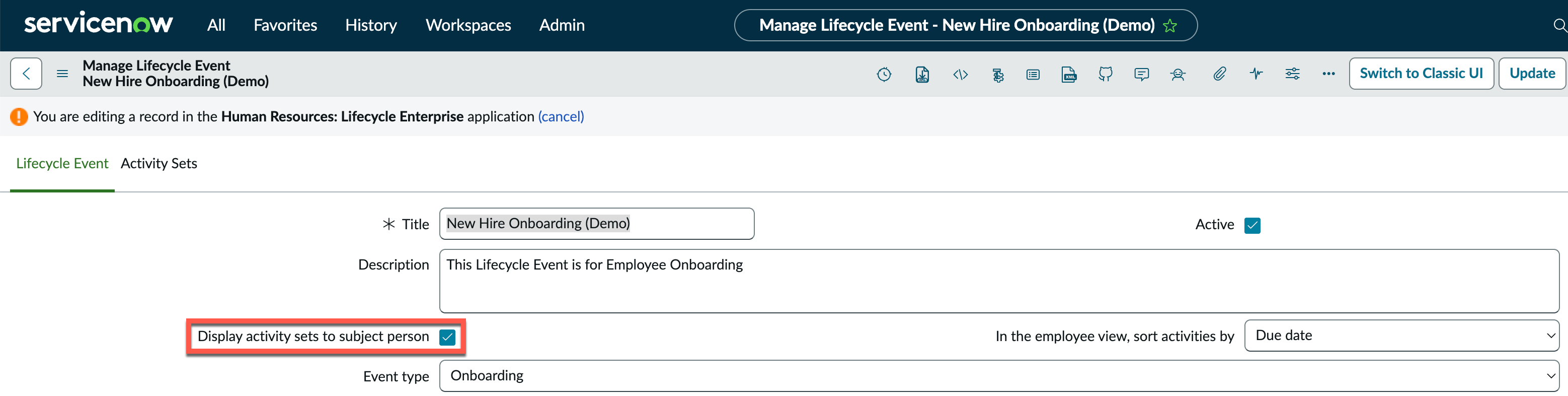Switch to the Activity Sets tab
Viewport: 1568px width, 396px height.
pos(159,163)
